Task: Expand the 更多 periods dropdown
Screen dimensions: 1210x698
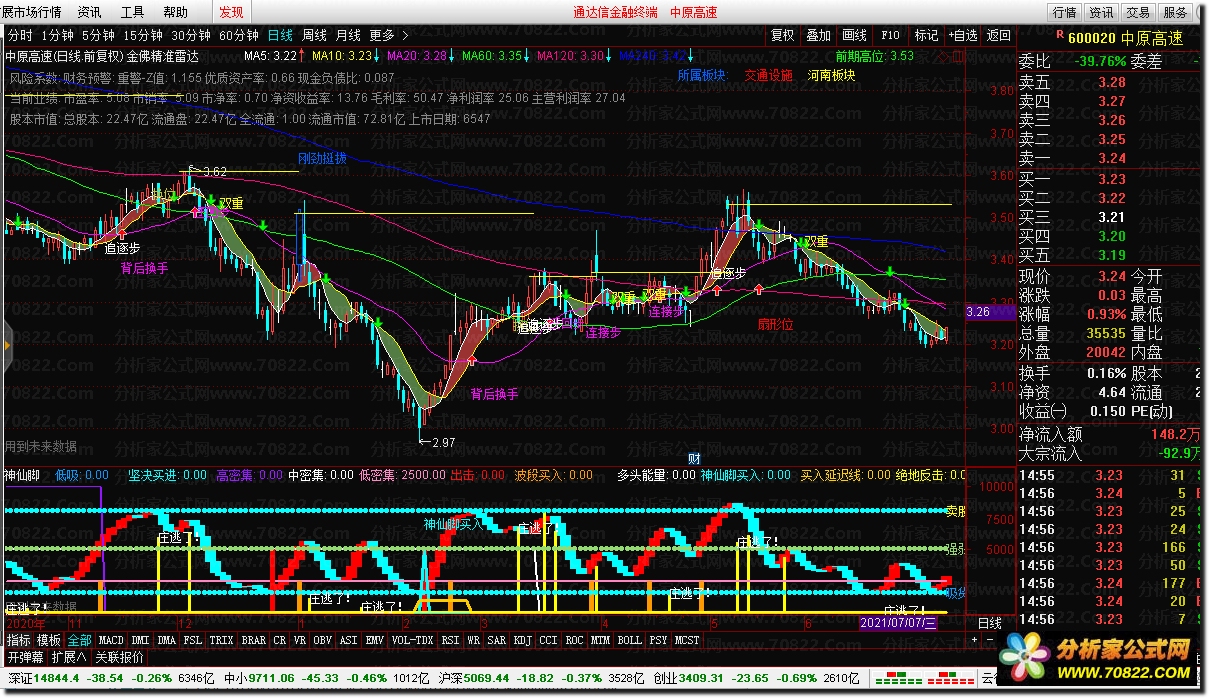Action: click(x=389, y=35)
